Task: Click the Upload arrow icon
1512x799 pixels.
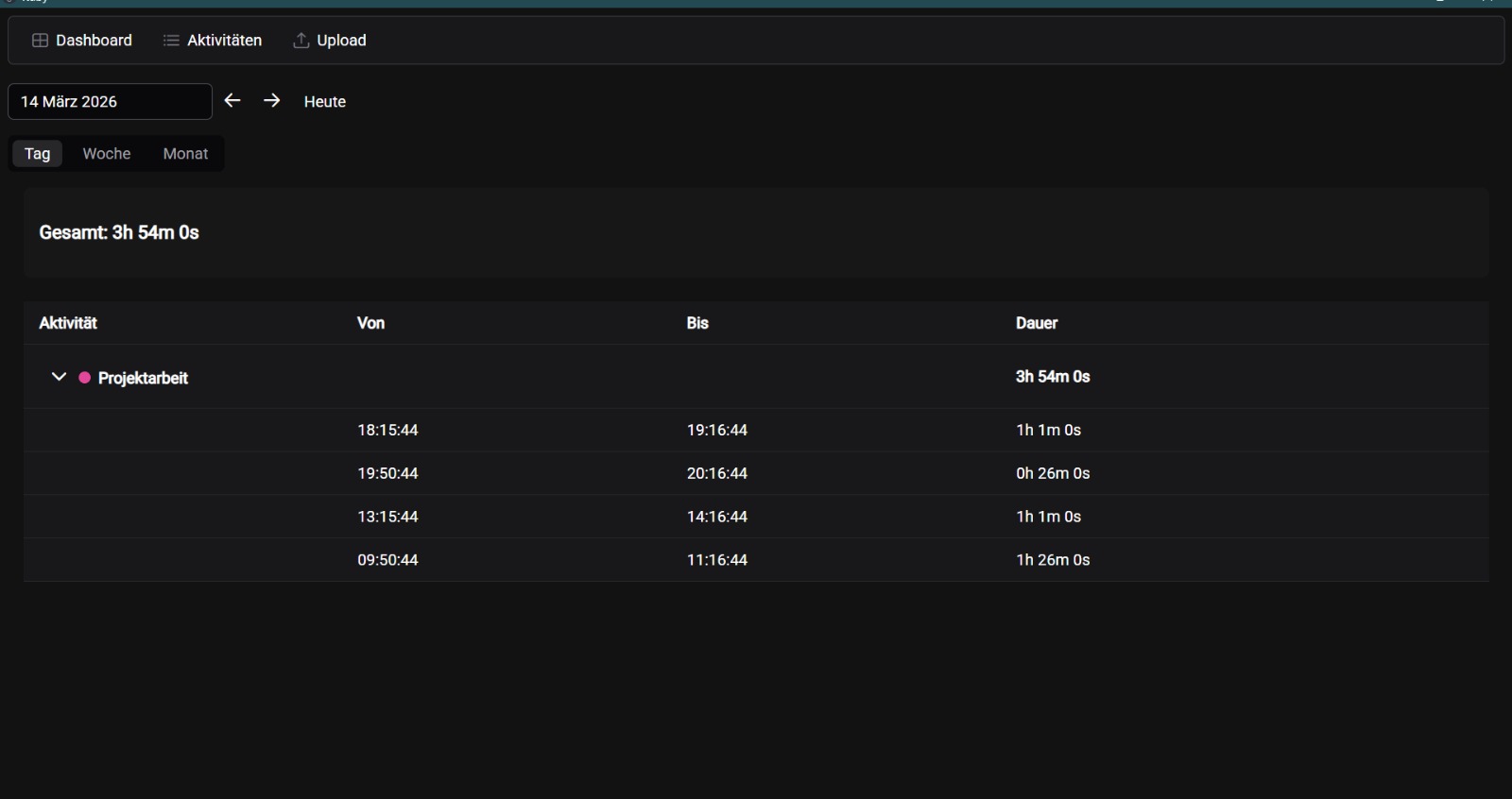Action: coord(301,41)
